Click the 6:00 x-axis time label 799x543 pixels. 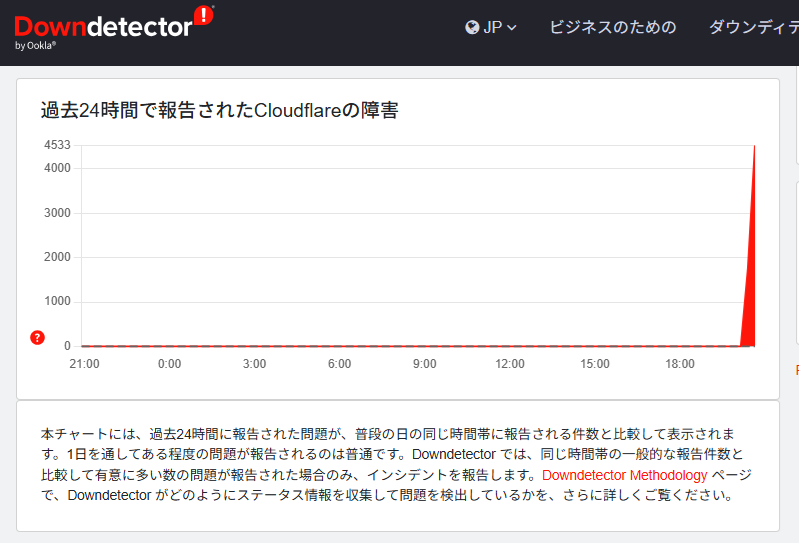339,364
